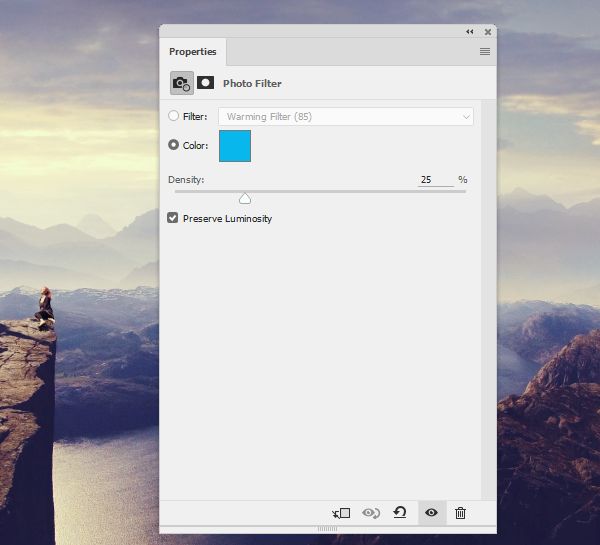Select the Color radio button
The width and height of the screenshot is (600, 545).
pos(173,145)
